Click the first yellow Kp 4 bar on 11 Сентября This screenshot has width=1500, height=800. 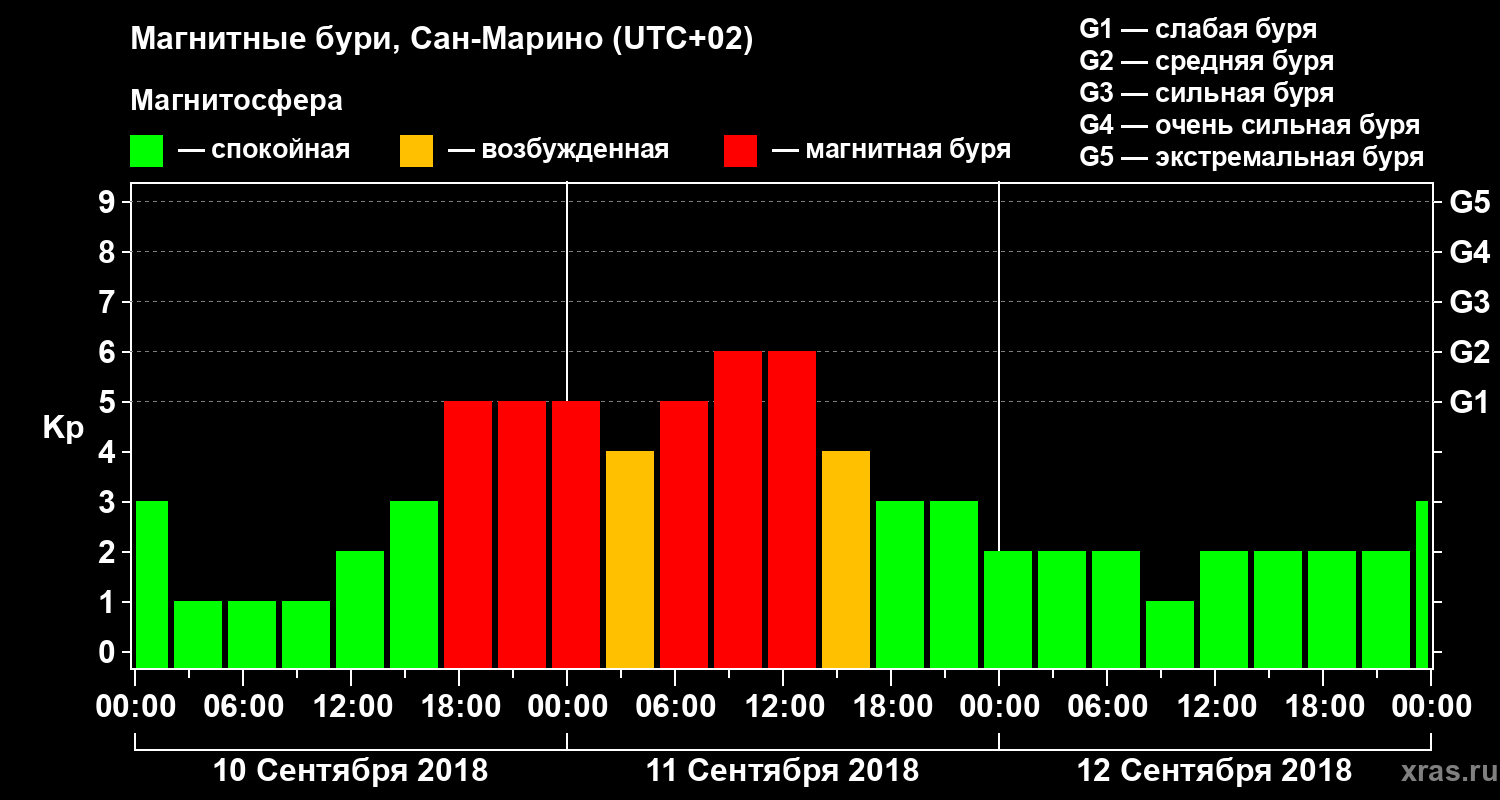pyautogui.click(x=630, y=559)
